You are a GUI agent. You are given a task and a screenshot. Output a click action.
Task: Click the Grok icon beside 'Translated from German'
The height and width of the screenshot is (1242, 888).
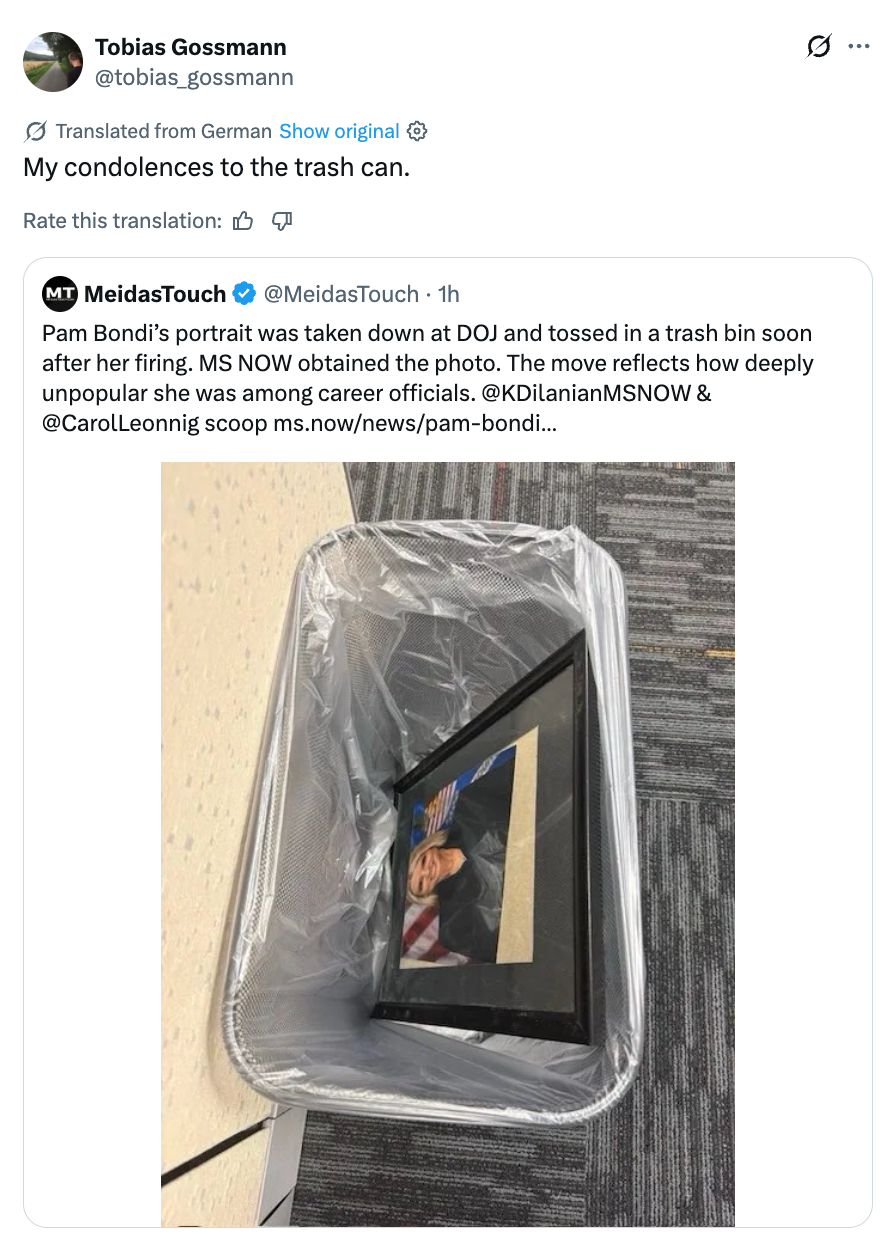pos(35,131)
